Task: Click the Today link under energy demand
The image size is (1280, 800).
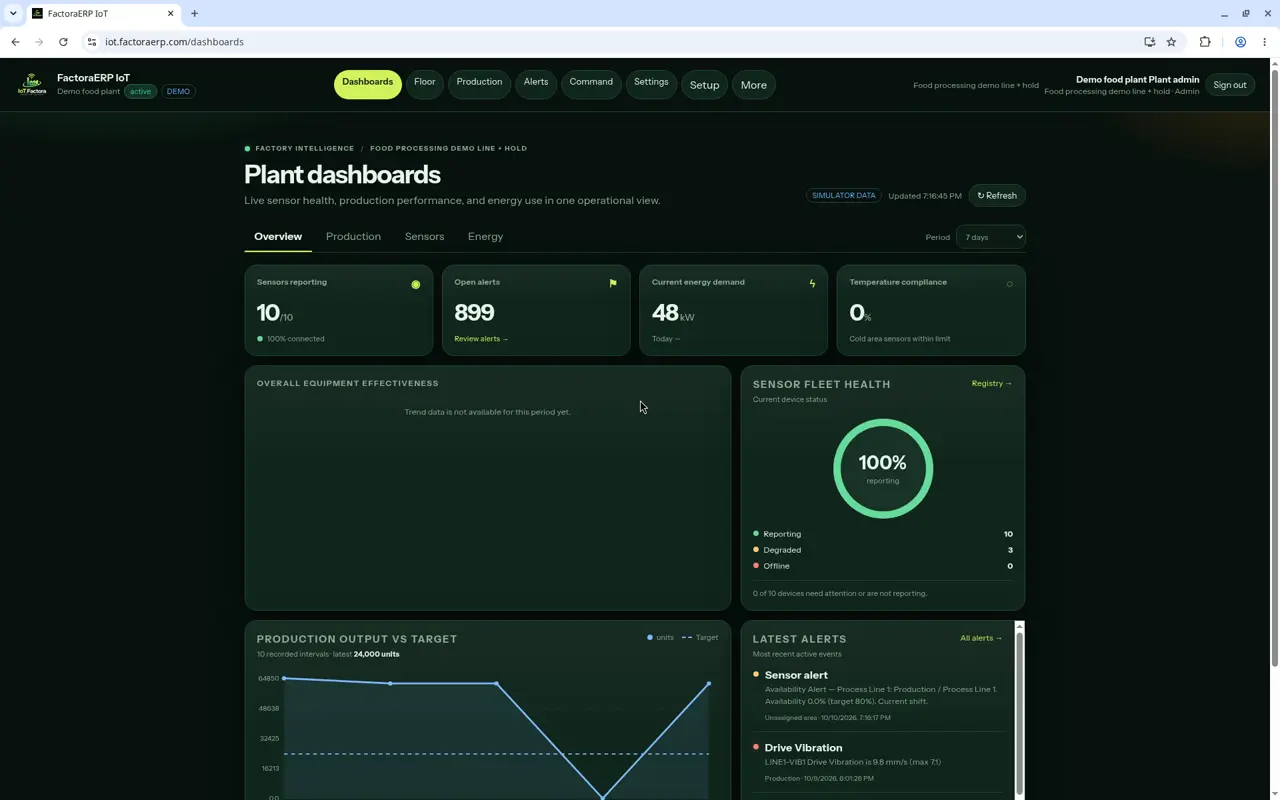Action: click(x=666, y=339)
